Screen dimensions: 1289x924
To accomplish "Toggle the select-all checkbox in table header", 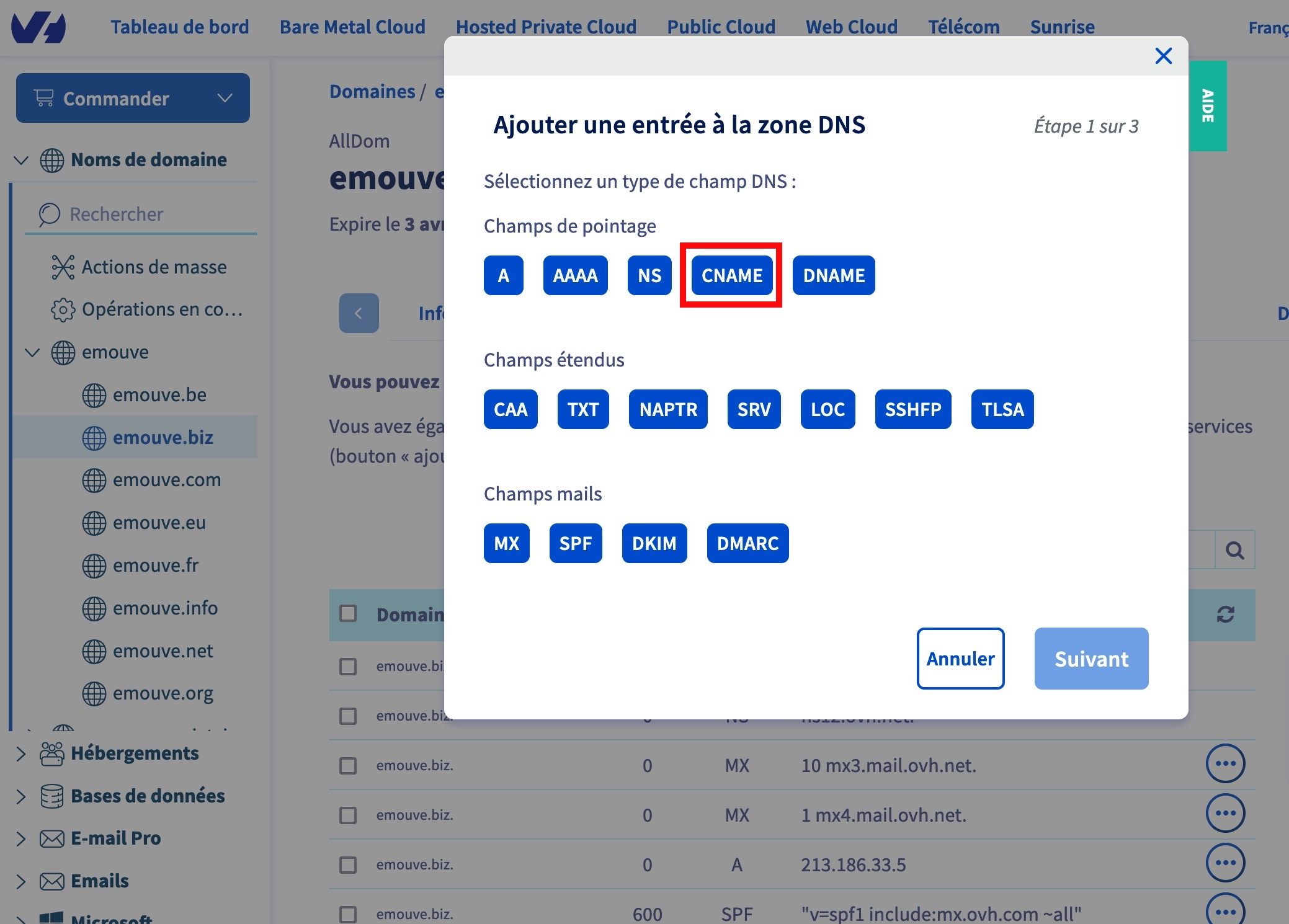I will click(348, 614).
